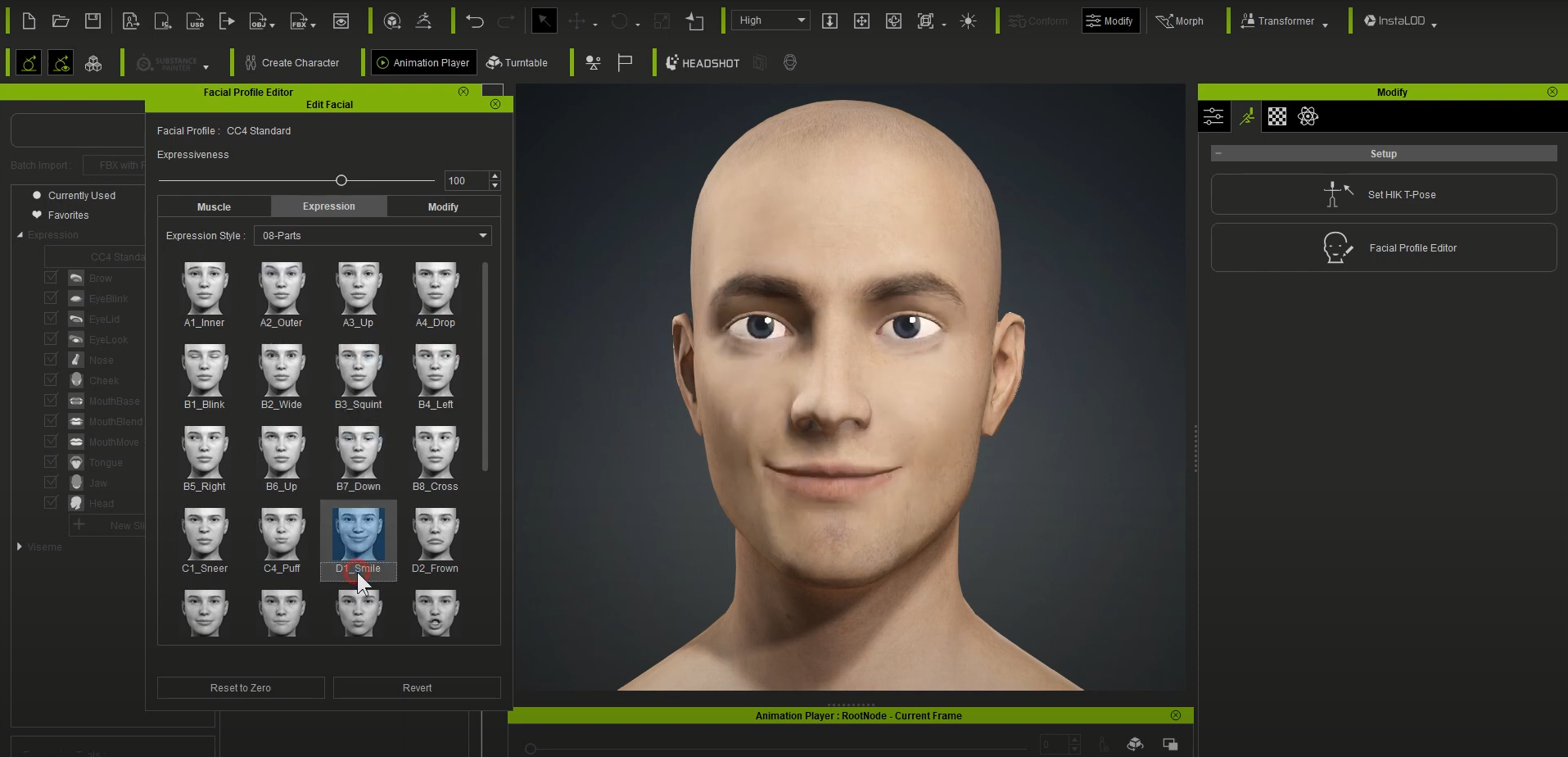Expand the Transformer dropdown arrow
Screen dimensions: 1568x757
(1325, 25)
